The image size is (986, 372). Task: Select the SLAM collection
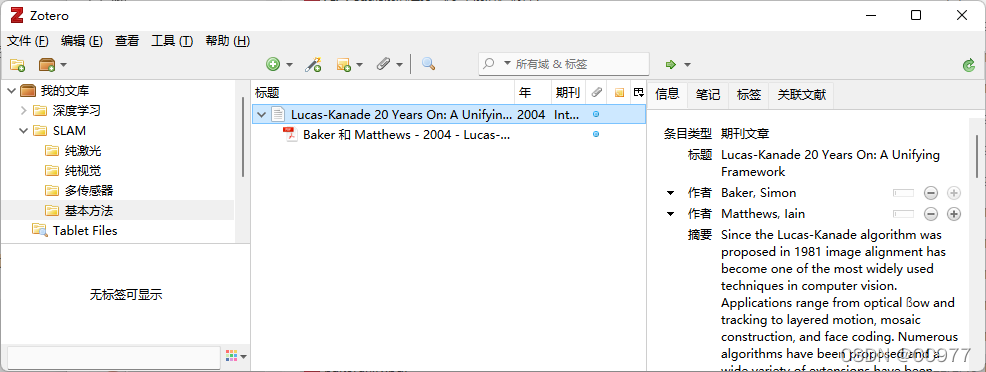[x=69, y=131]
